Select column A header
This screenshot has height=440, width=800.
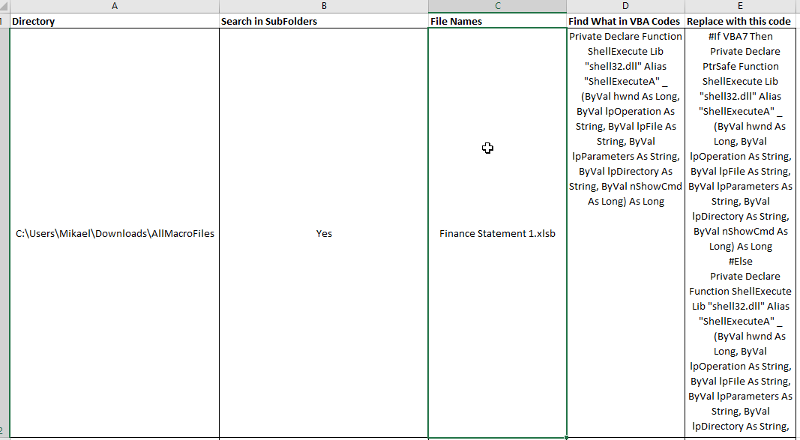click(x=114, y=6)
